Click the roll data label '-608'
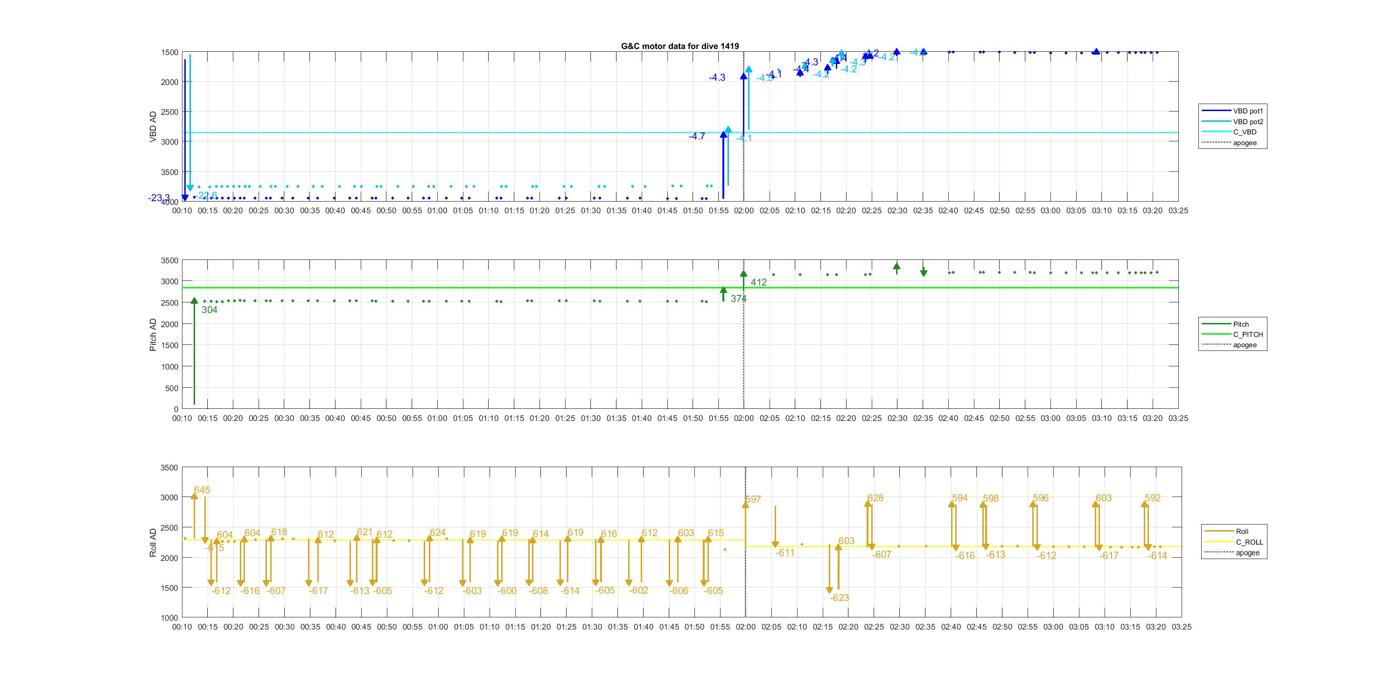 538,591
